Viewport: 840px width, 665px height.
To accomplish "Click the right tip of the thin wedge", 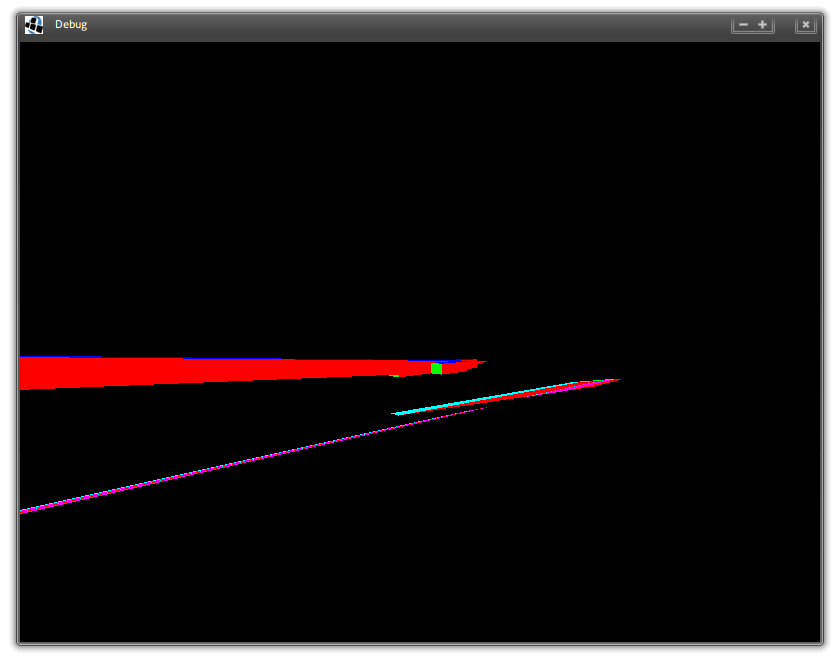I will 617,380.
